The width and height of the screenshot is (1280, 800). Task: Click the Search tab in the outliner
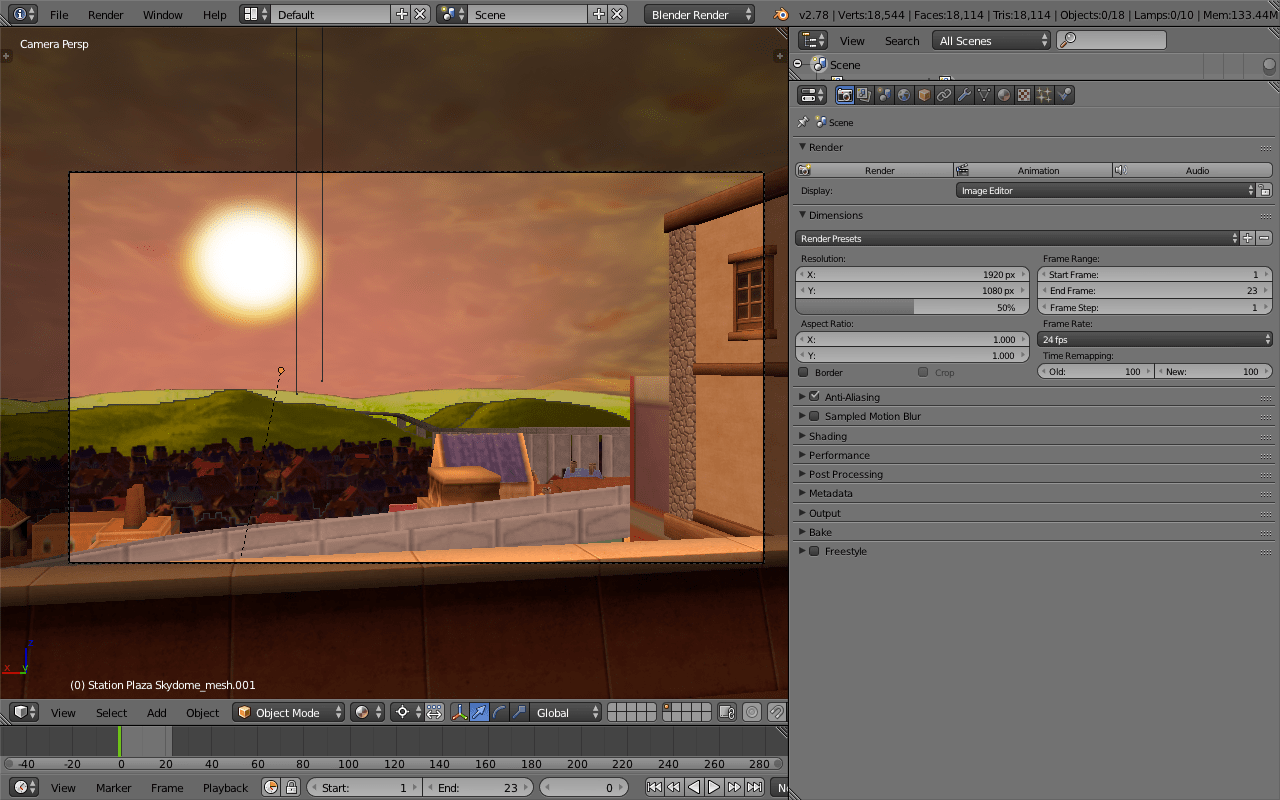901,40
